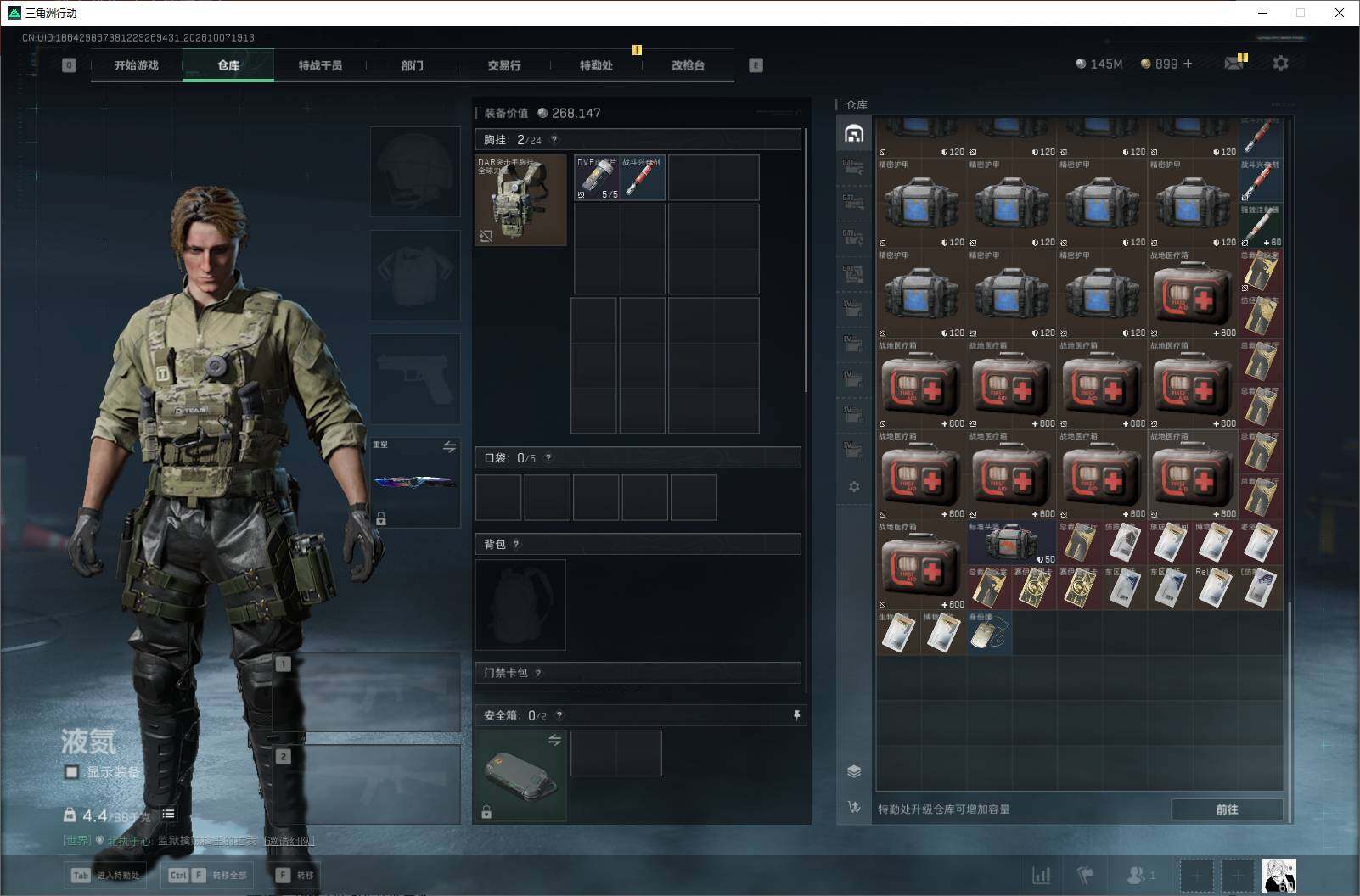Open the settings gear in the top bar
1360x896 pixels.
[x=1280, y=64]
